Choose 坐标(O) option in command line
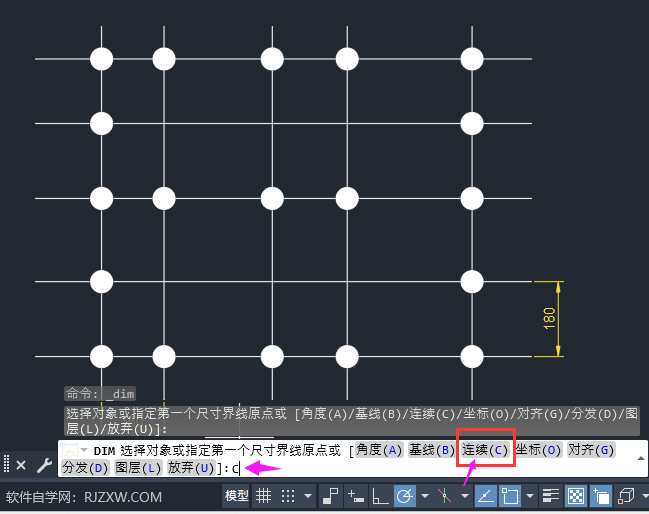 click(538, 450)
